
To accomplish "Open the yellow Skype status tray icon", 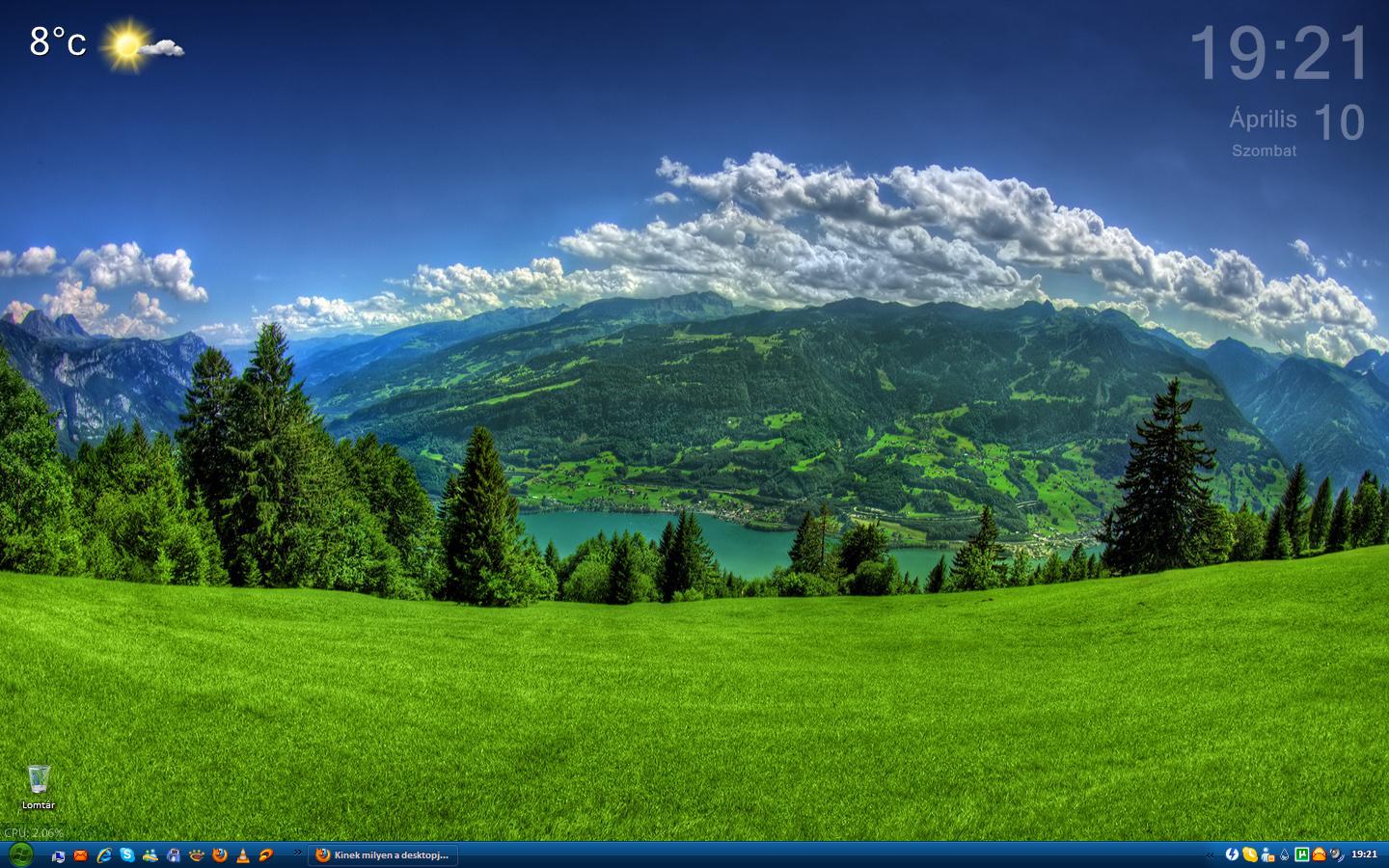I will [1250, 854].
